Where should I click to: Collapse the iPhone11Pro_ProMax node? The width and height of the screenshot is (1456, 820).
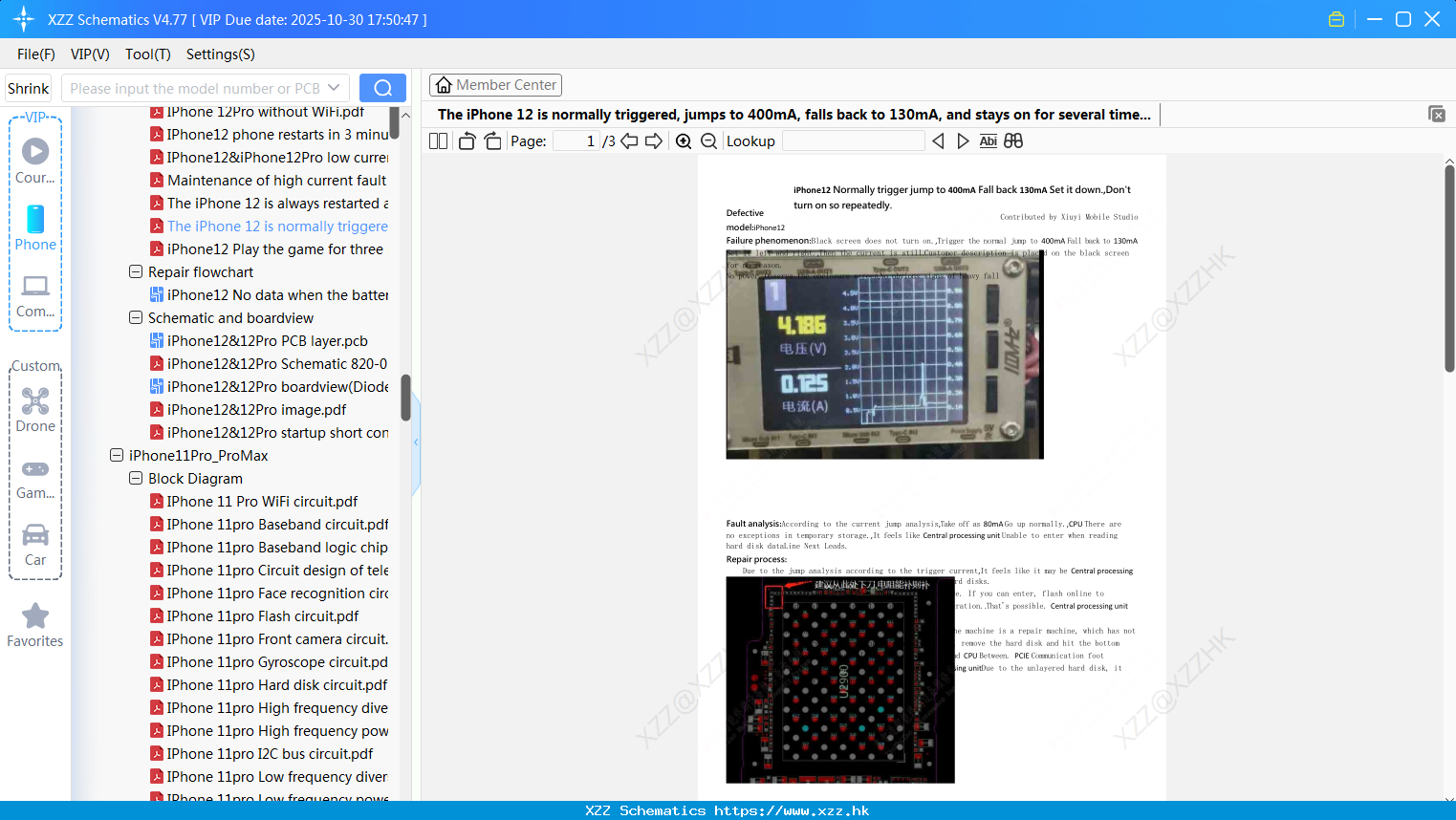pyautogui.click(x=117, y=456)
